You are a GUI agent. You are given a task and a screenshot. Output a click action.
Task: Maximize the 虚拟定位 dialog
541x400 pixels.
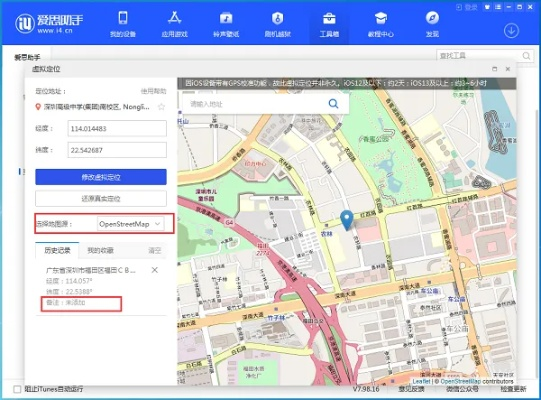pyautogui.click(x=494, y=69)
